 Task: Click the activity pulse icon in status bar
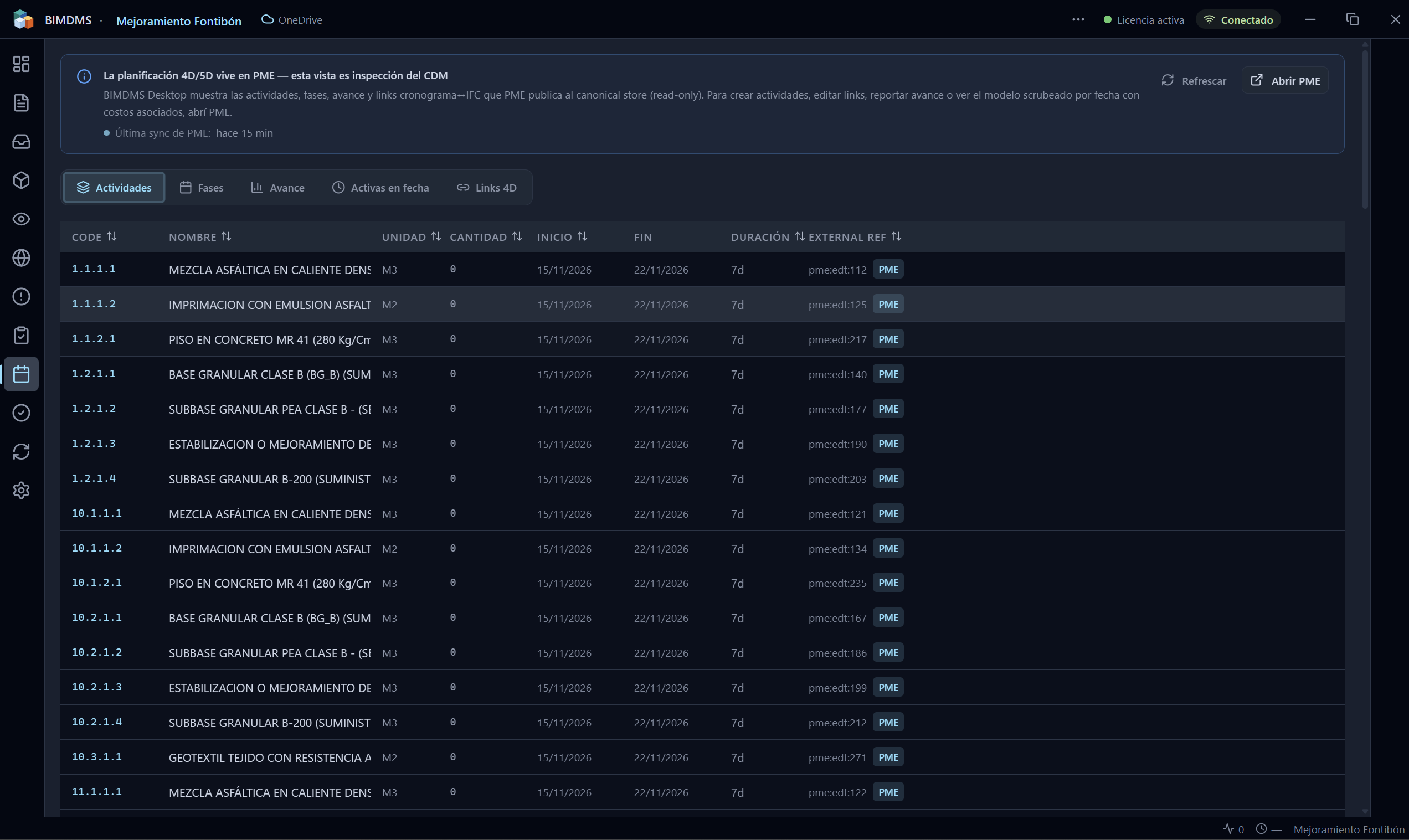pos(1228,829)
